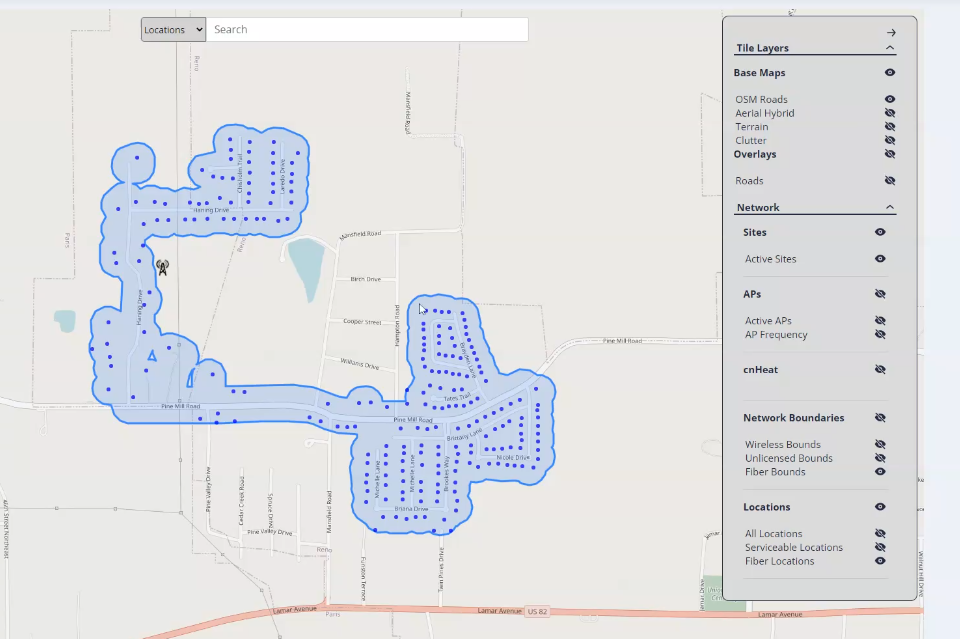This screenshot has width=960, height=639.
Task: Click the tower site icon on map
Action: (x=162, y=267)
